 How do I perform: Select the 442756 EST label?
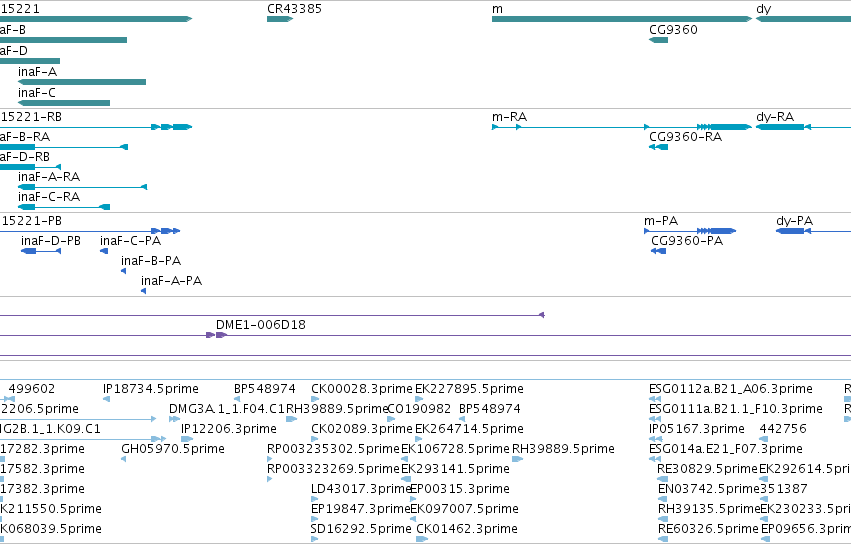(x=783, y=429)
